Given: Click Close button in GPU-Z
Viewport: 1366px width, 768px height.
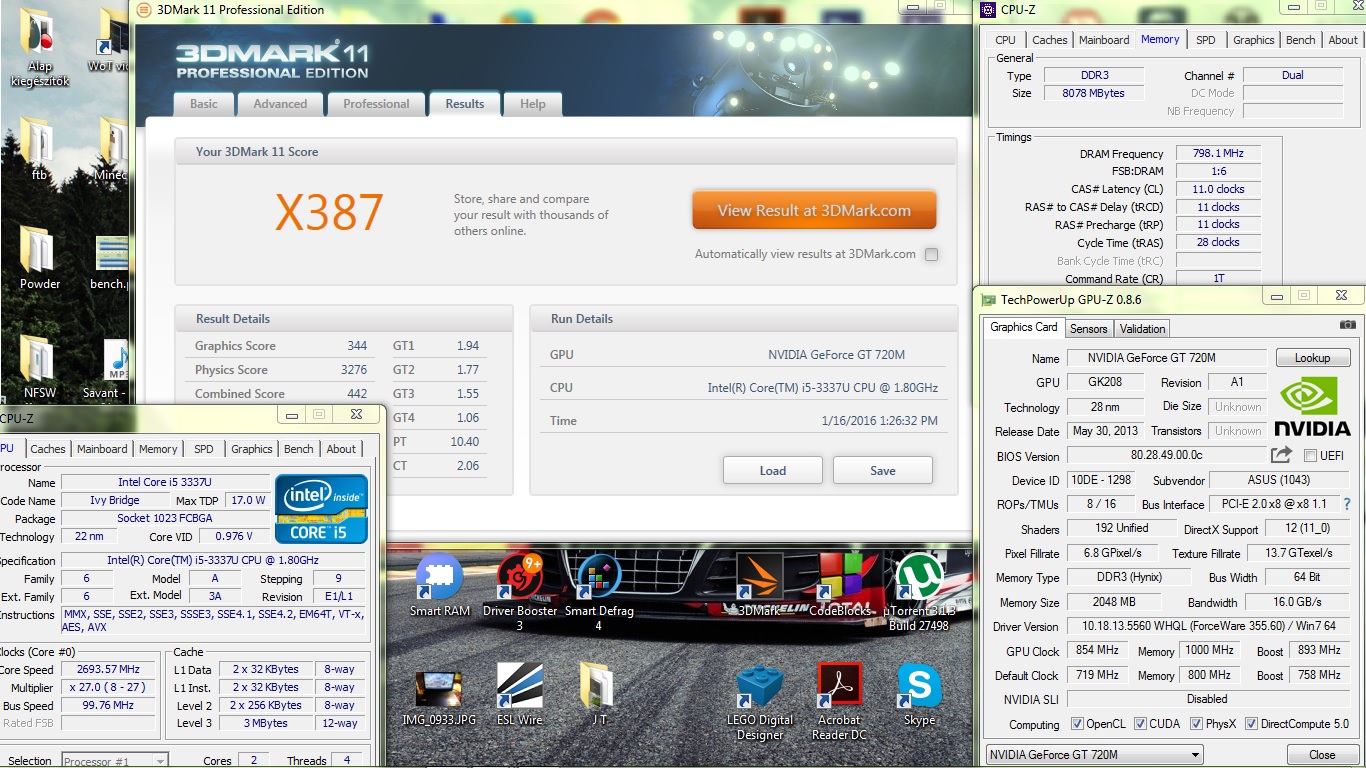Looking at the screenshot, I should click(x=1322, y=755).
